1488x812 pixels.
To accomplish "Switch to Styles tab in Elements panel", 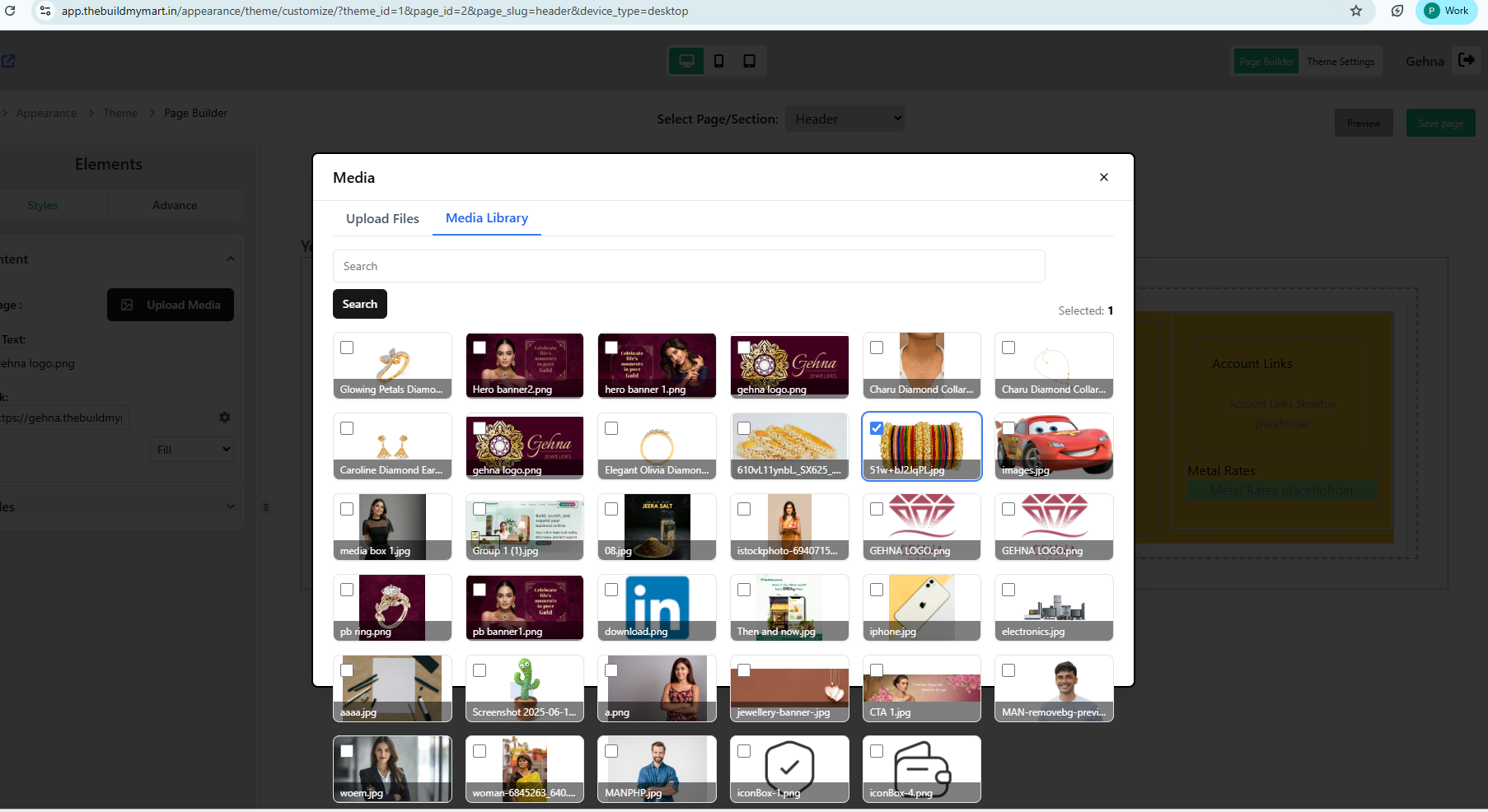I will (43, 205).
